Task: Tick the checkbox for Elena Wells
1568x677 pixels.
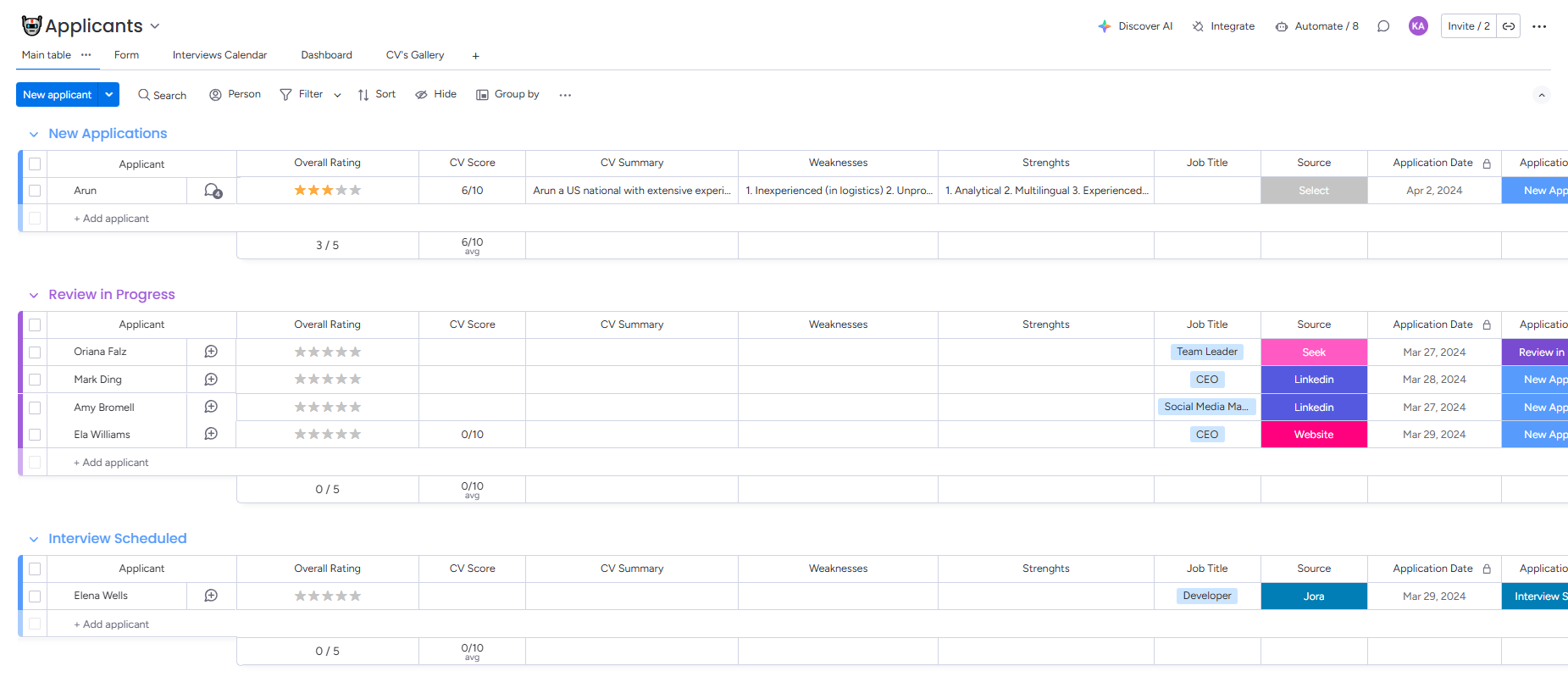Action: pos(35,597)
